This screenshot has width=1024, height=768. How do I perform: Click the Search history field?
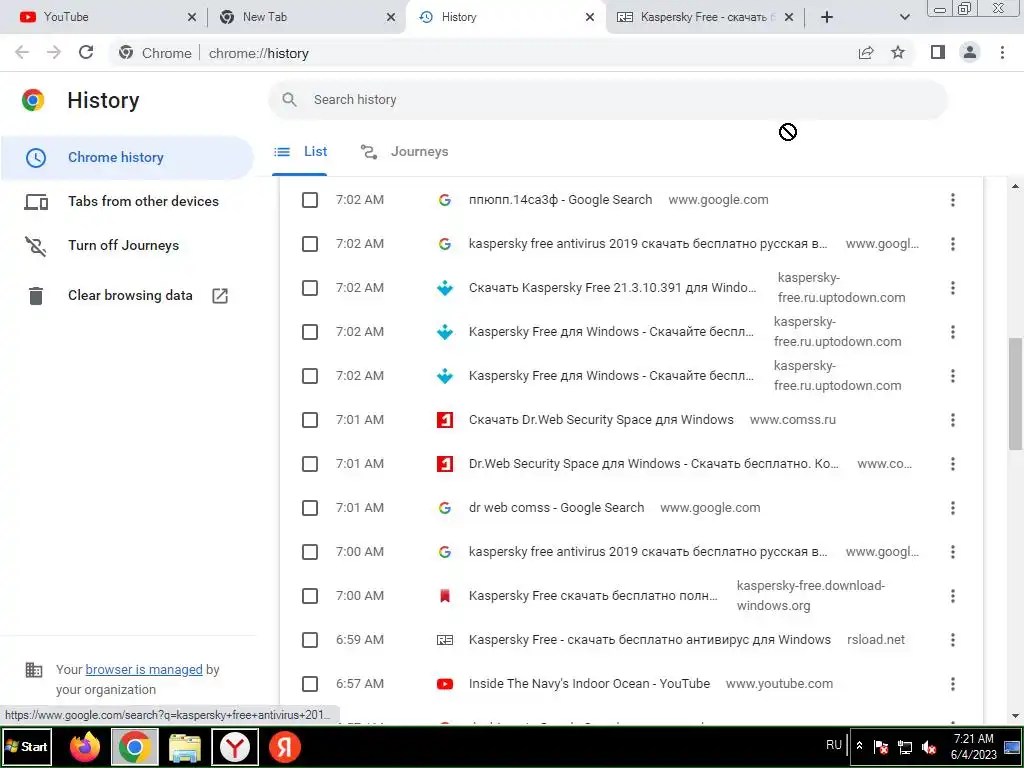608,100
